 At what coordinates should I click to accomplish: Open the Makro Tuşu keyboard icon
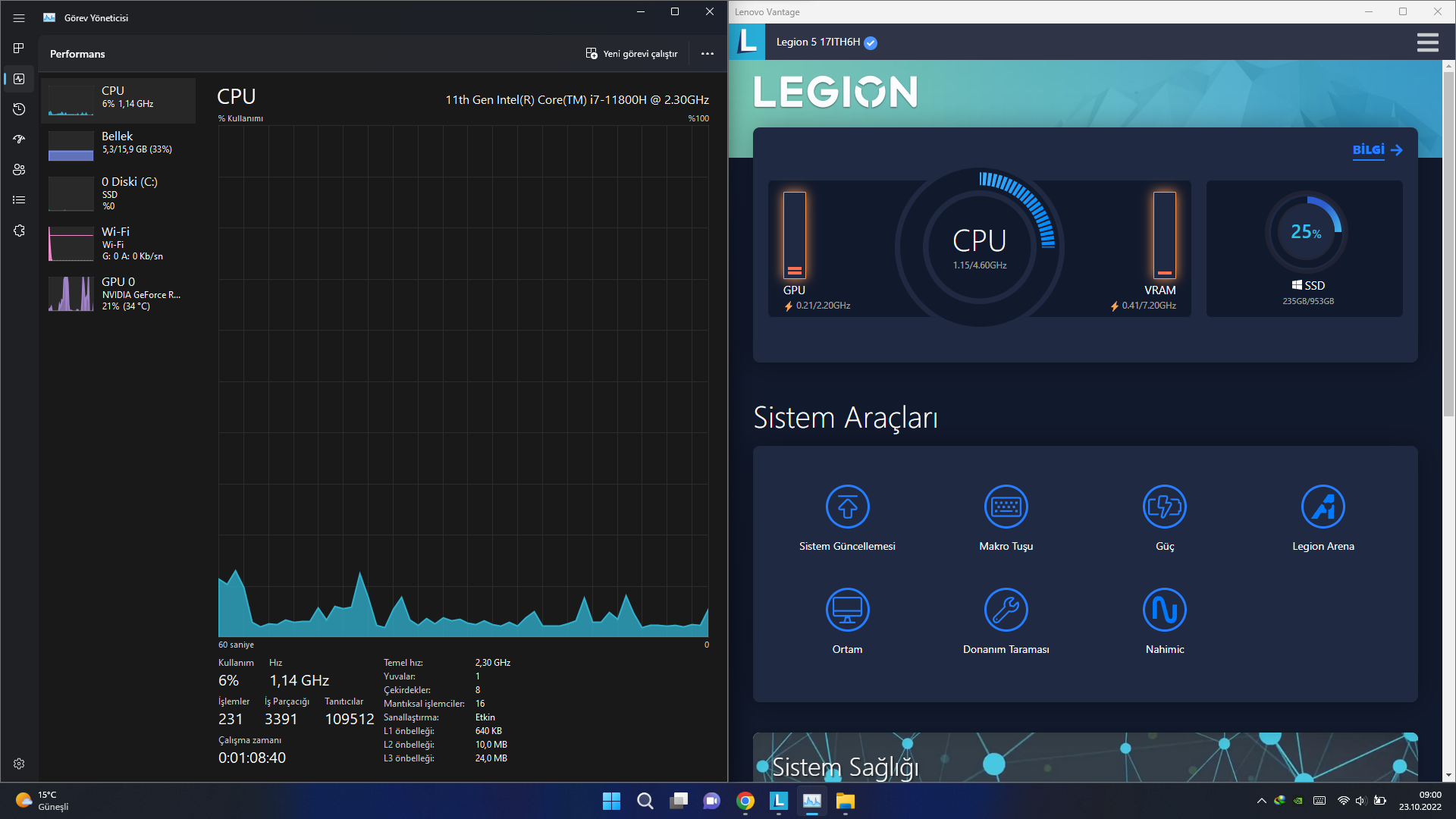point(1006,507)
